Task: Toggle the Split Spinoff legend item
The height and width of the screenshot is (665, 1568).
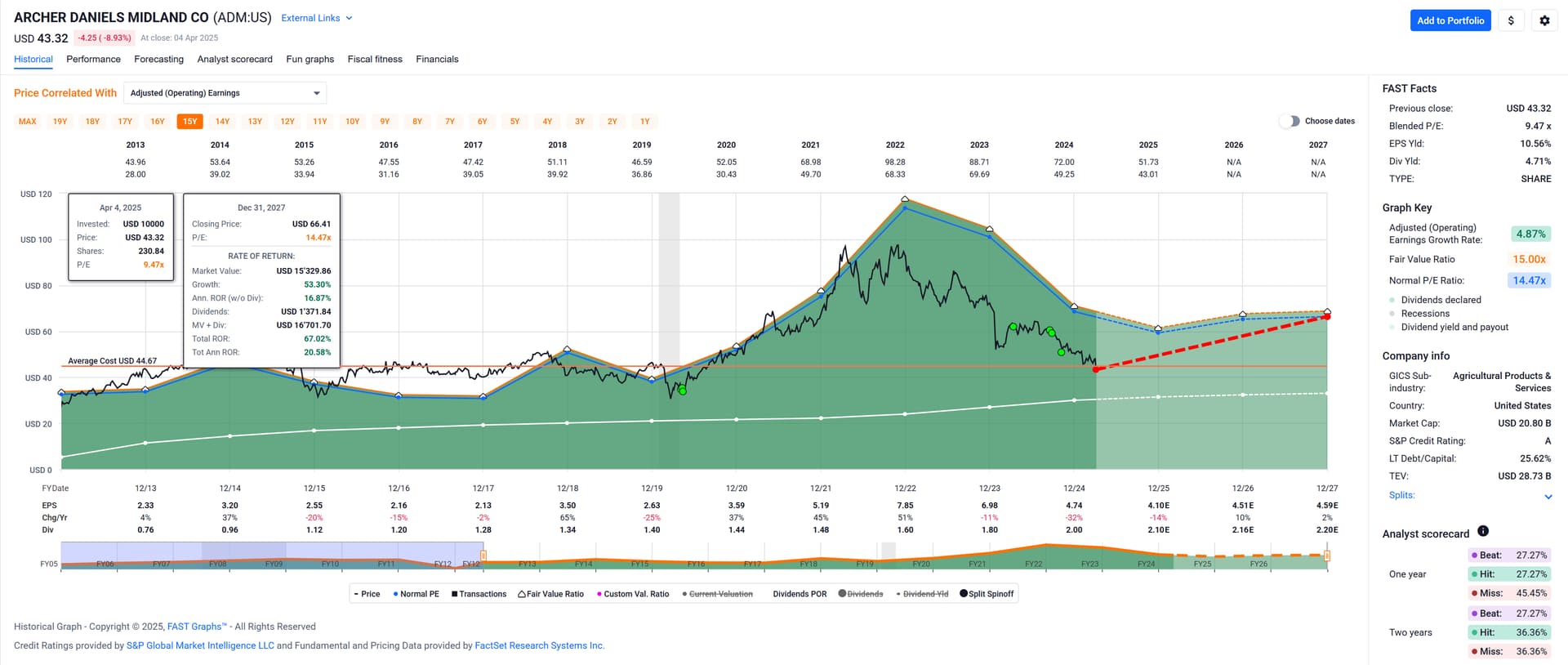Action: [x=987, y=594]
